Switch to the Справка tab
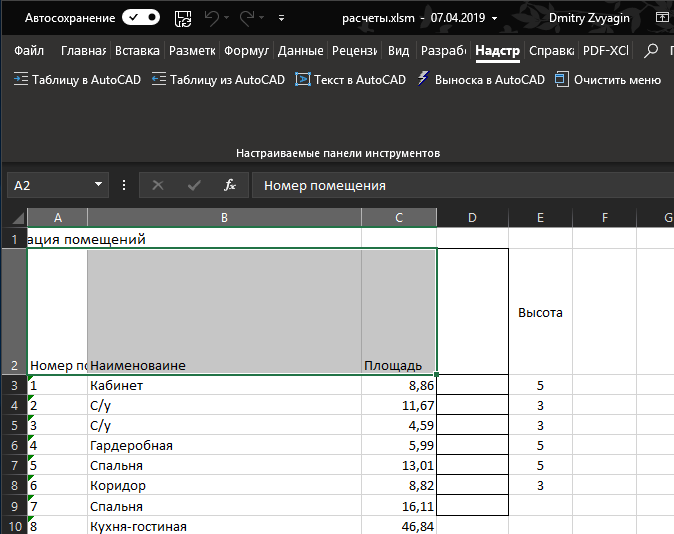The height and width of the screenshot is (534, 674). 551,51
